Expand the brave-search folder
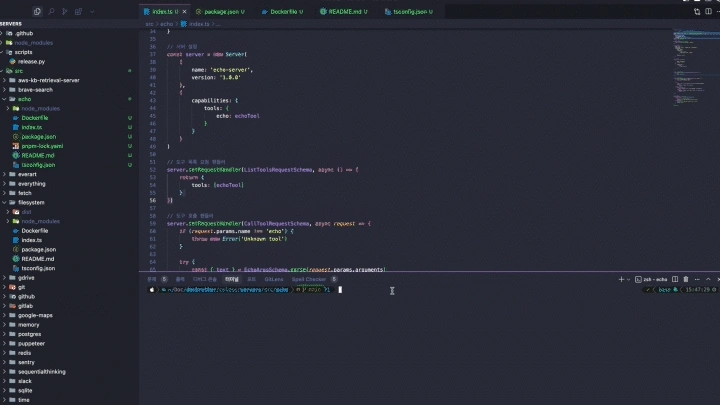 (35, 90)
